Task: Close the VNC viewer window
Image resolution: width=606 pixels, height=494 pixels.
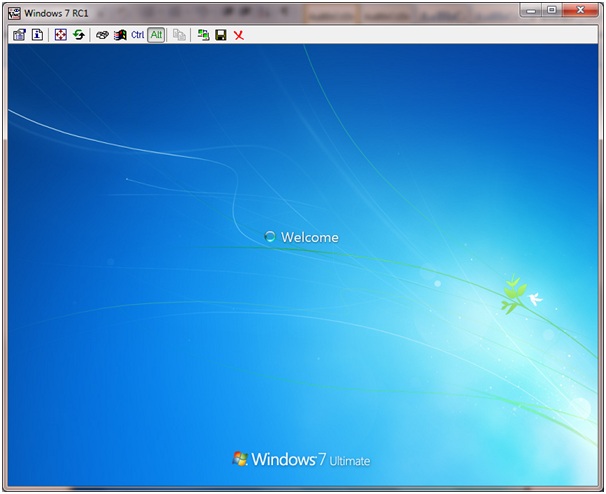Action: [x=580, y=10]
